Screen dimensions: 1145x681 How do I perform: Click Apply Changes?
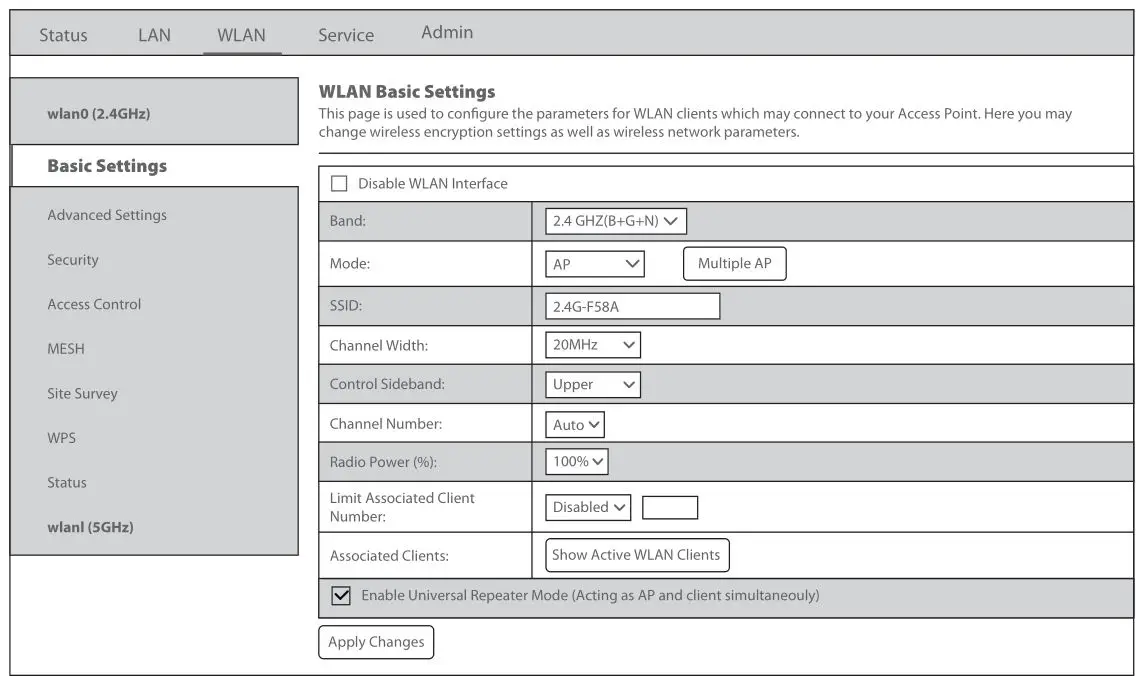pos(375,641)
